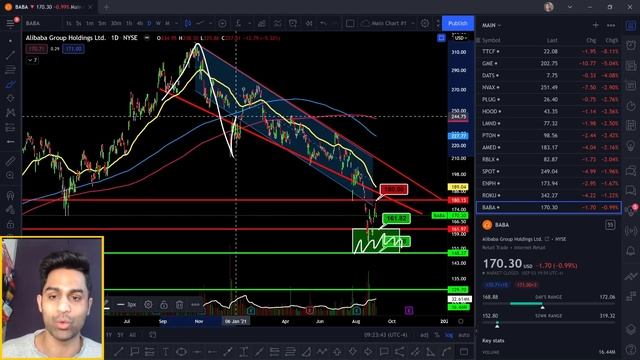The height and width of the screenshot is (360, 640).
Task: Delete drawing with trash icon in floating toolbar
Action: click(179, 304)
